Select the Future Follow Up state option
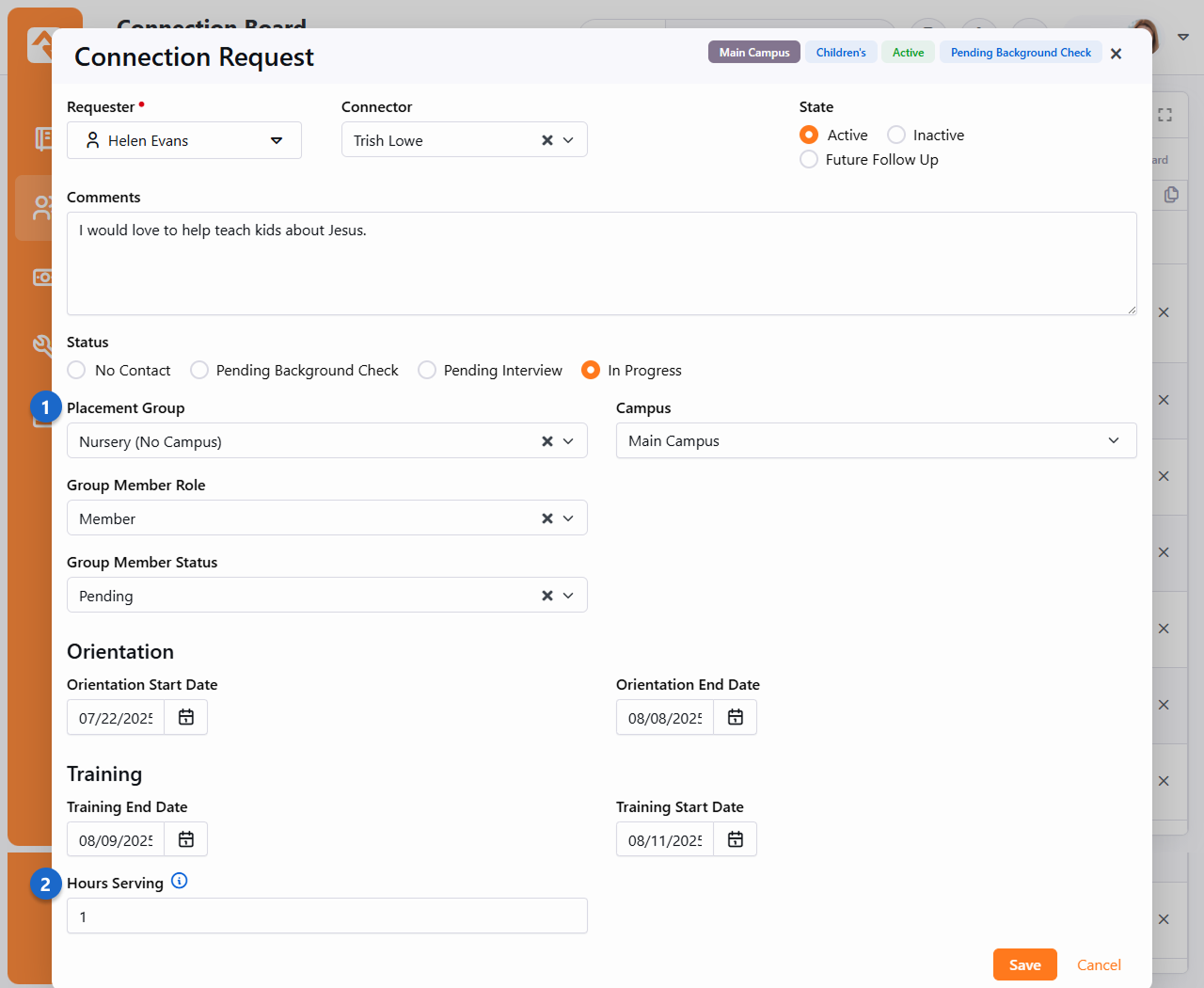 tap(809, 159)
